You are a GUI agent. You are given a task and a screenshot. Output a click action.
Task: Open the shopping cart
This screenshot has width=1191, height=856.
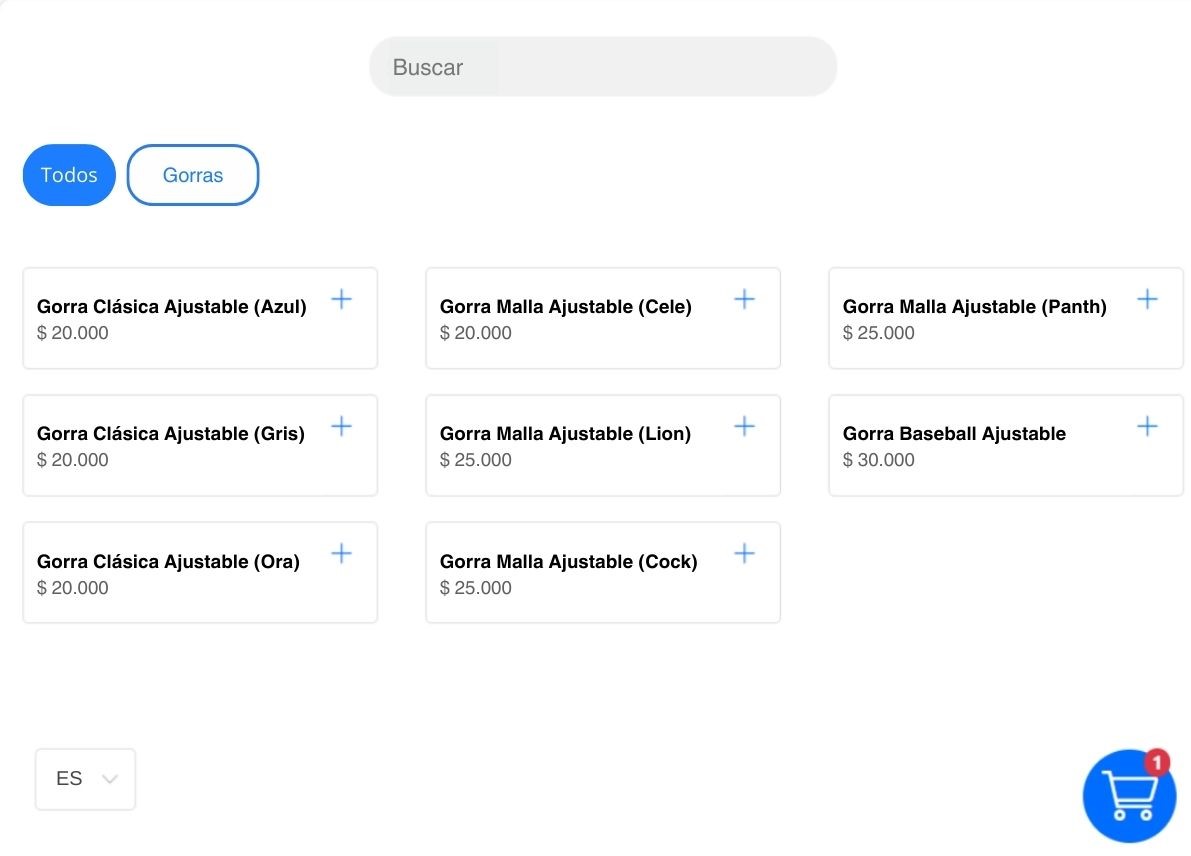[1129, 796]
